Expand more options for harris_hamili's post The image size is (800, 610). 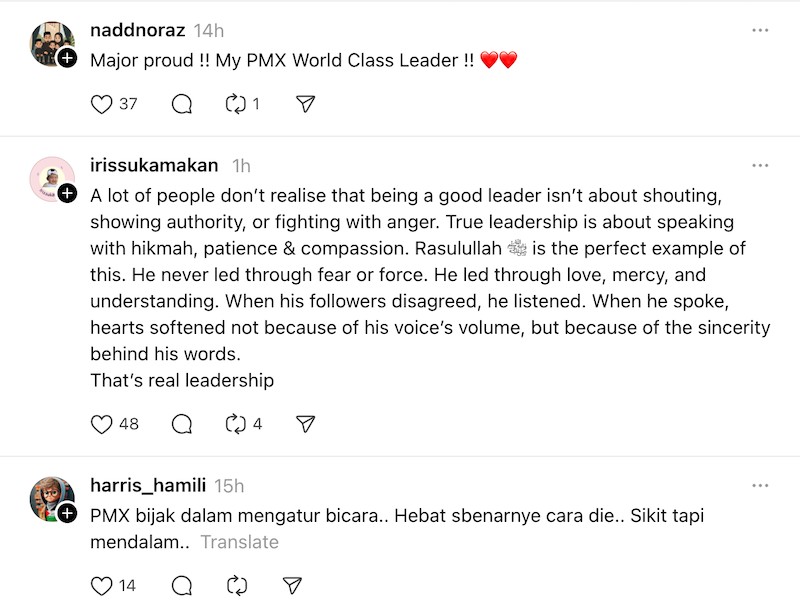pos(760,486)
